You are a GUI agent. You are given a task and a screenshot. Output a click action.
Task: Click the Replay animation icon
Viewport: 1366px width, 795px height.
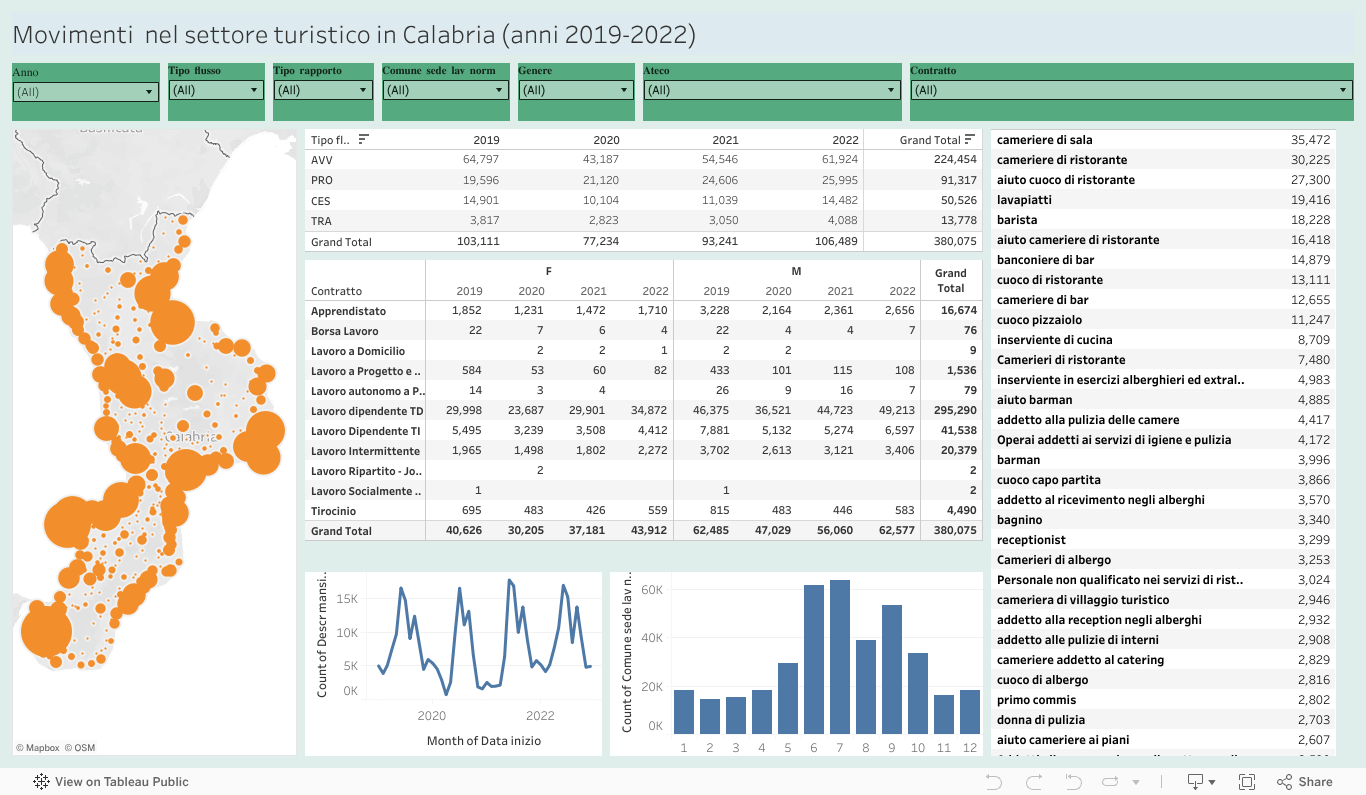(x=1073, y=782)
